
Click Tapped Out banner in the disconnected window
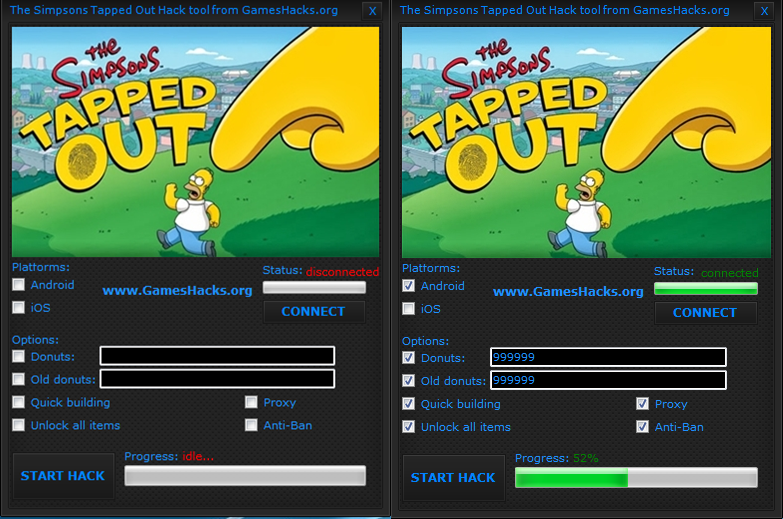[195, 142]
